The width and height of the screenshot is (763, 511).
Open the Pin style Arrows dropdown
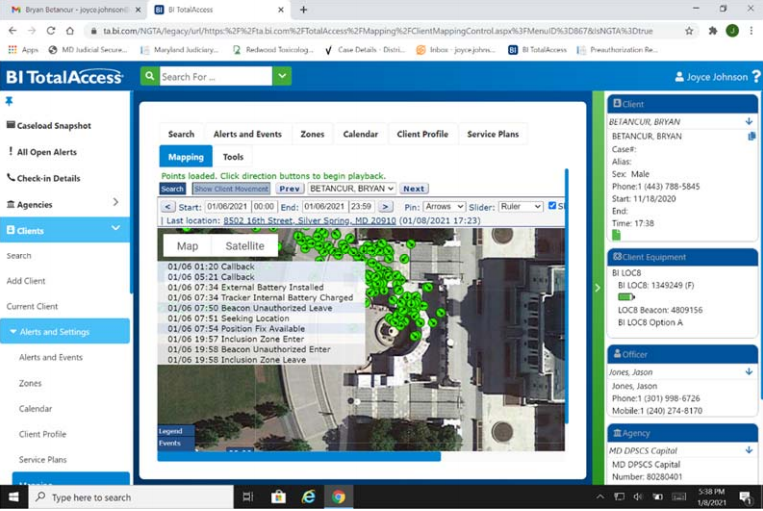point(443,206)
